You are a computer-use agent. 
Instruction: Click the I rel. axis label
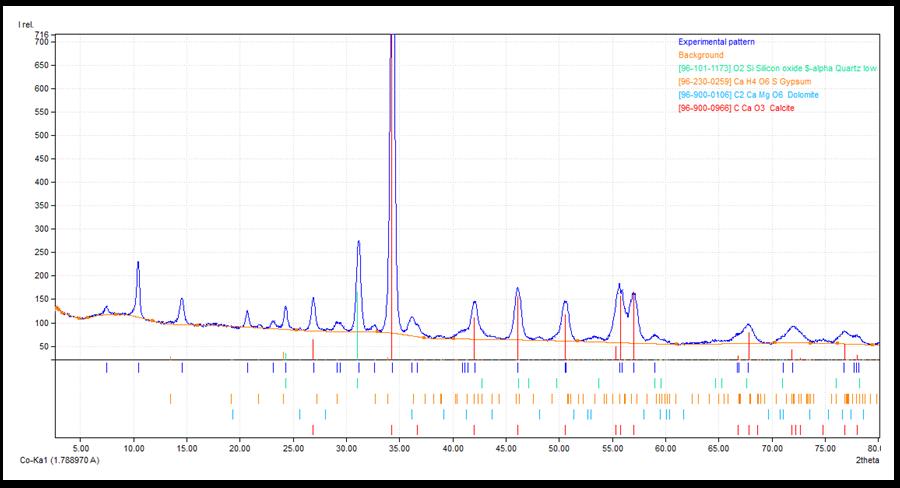point(28,24)
